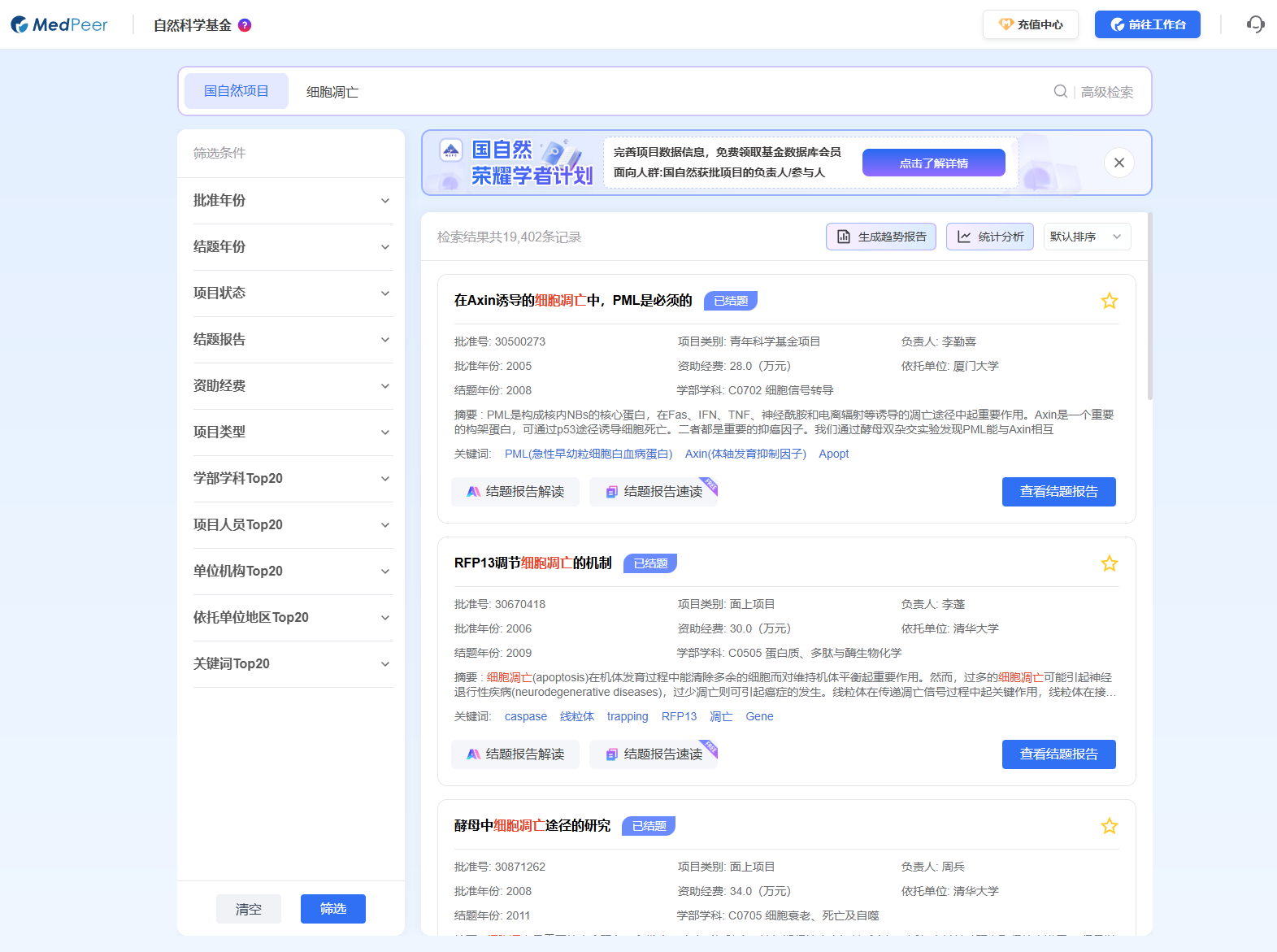The width and height of the screenshot is (1277, 952).
Task: Click the MedPeer logo
Action: click(x=59, y=25)
